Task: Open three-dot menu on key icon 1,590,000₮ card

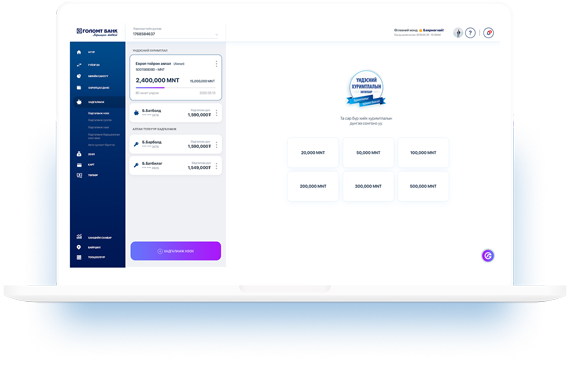Action: [216, 145]
